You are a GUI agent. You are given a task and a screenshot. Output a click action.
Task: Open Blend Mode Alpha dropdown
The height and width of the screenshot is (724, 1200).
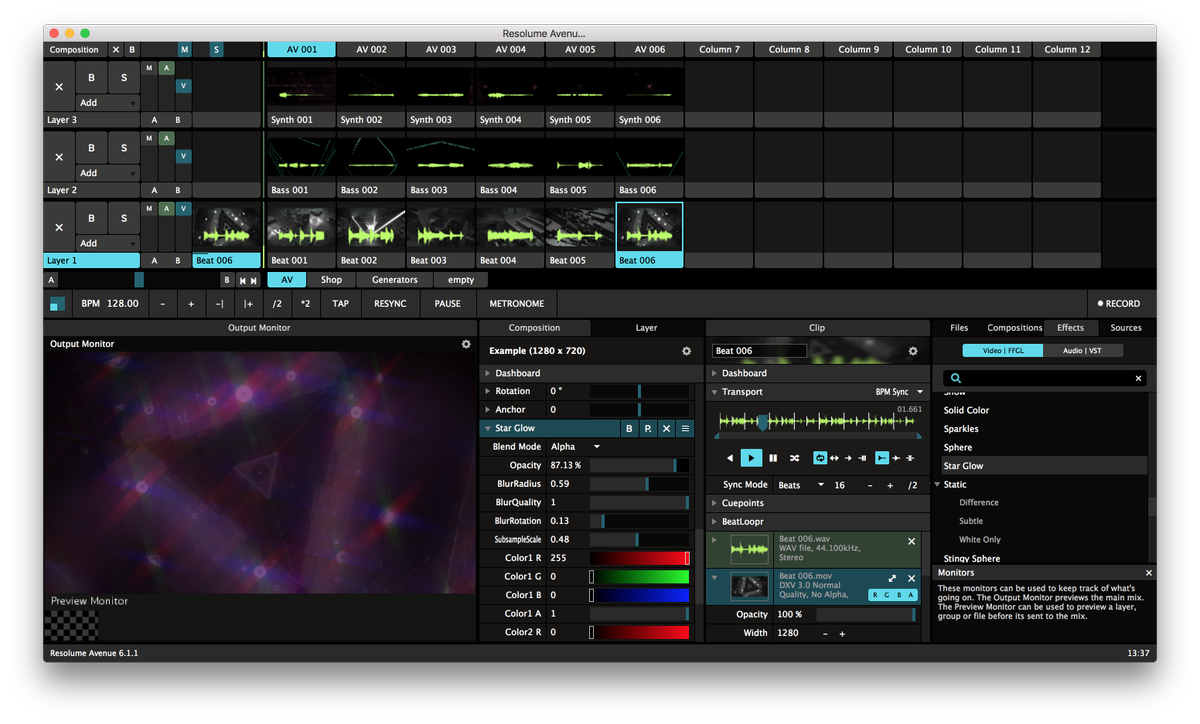576,447
